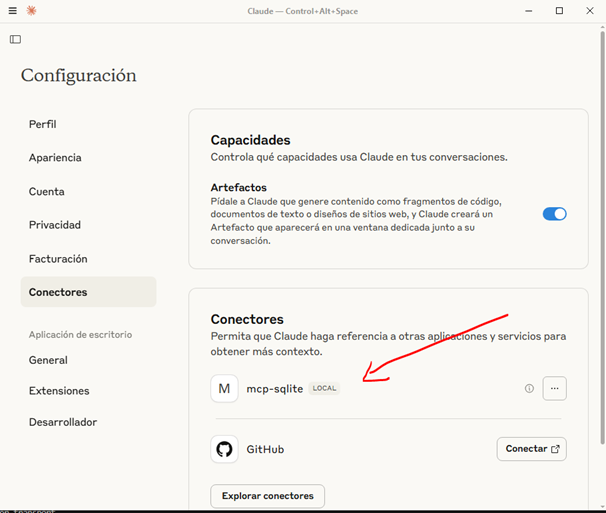The height and width of the screenshot is (513, 606).
Task: Toggle the sidebar panel icon
Action: coord(15,39)
